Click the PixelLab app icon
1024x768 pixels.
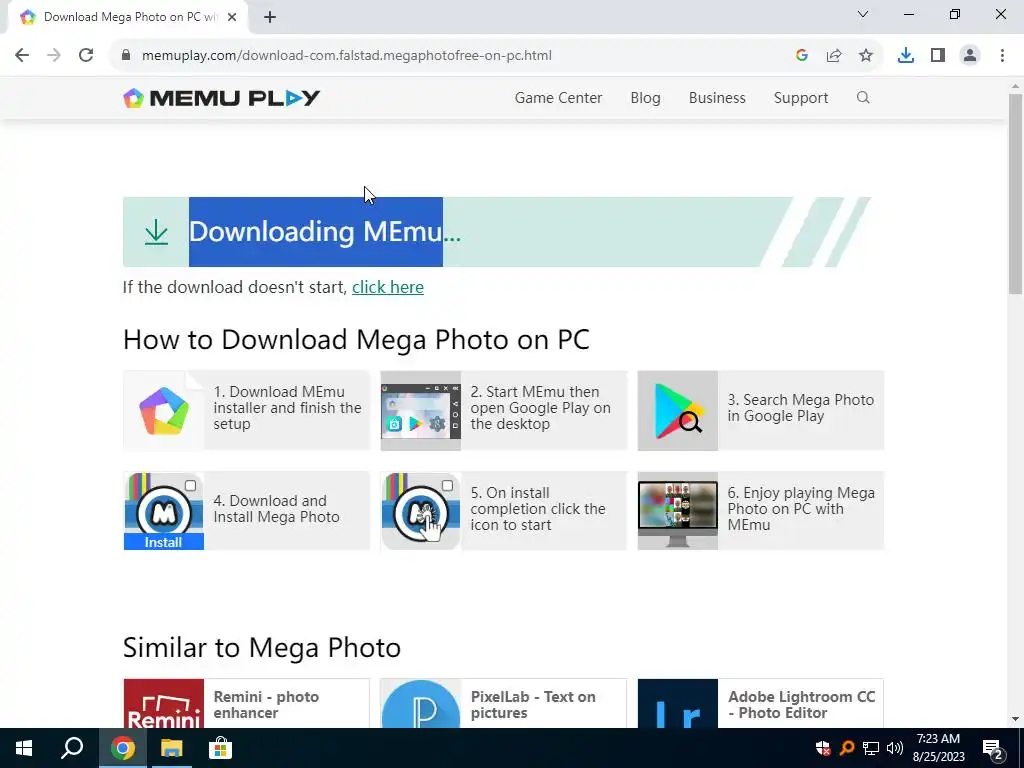[x=421, y=704]
